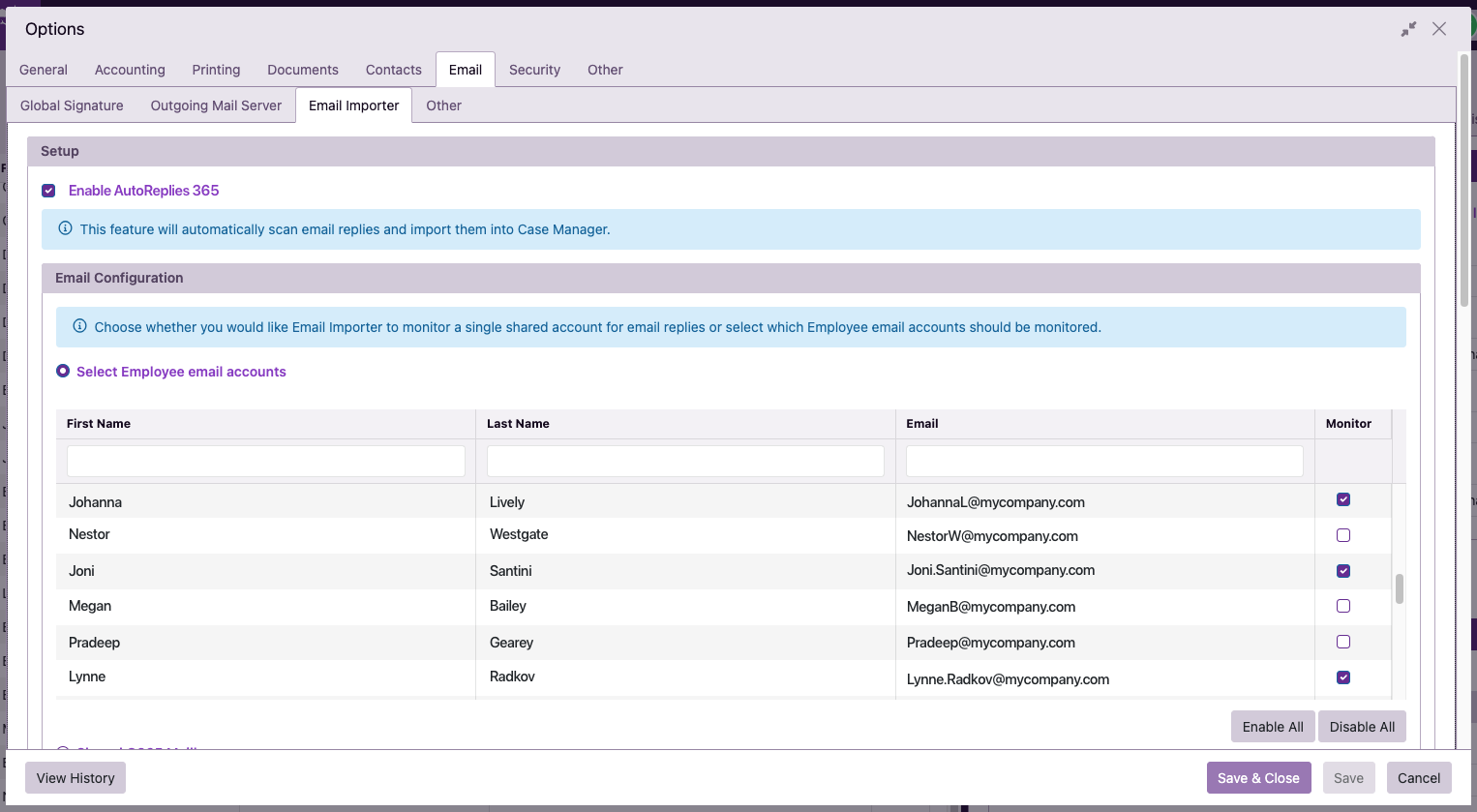Click the collapse dialog arrows icon
Image resolution: width=1477 pixels, height=812 pixels.
(1408, 29)
